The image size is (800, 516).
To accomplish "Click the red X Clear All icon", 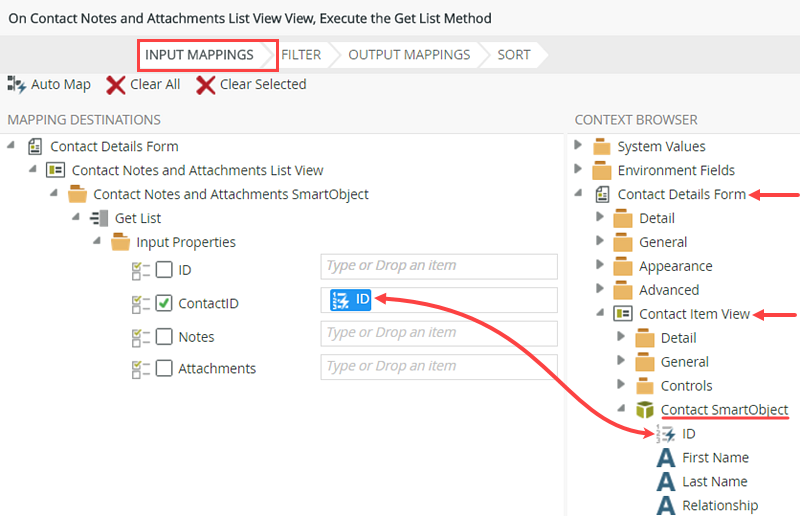I will 116,85.
